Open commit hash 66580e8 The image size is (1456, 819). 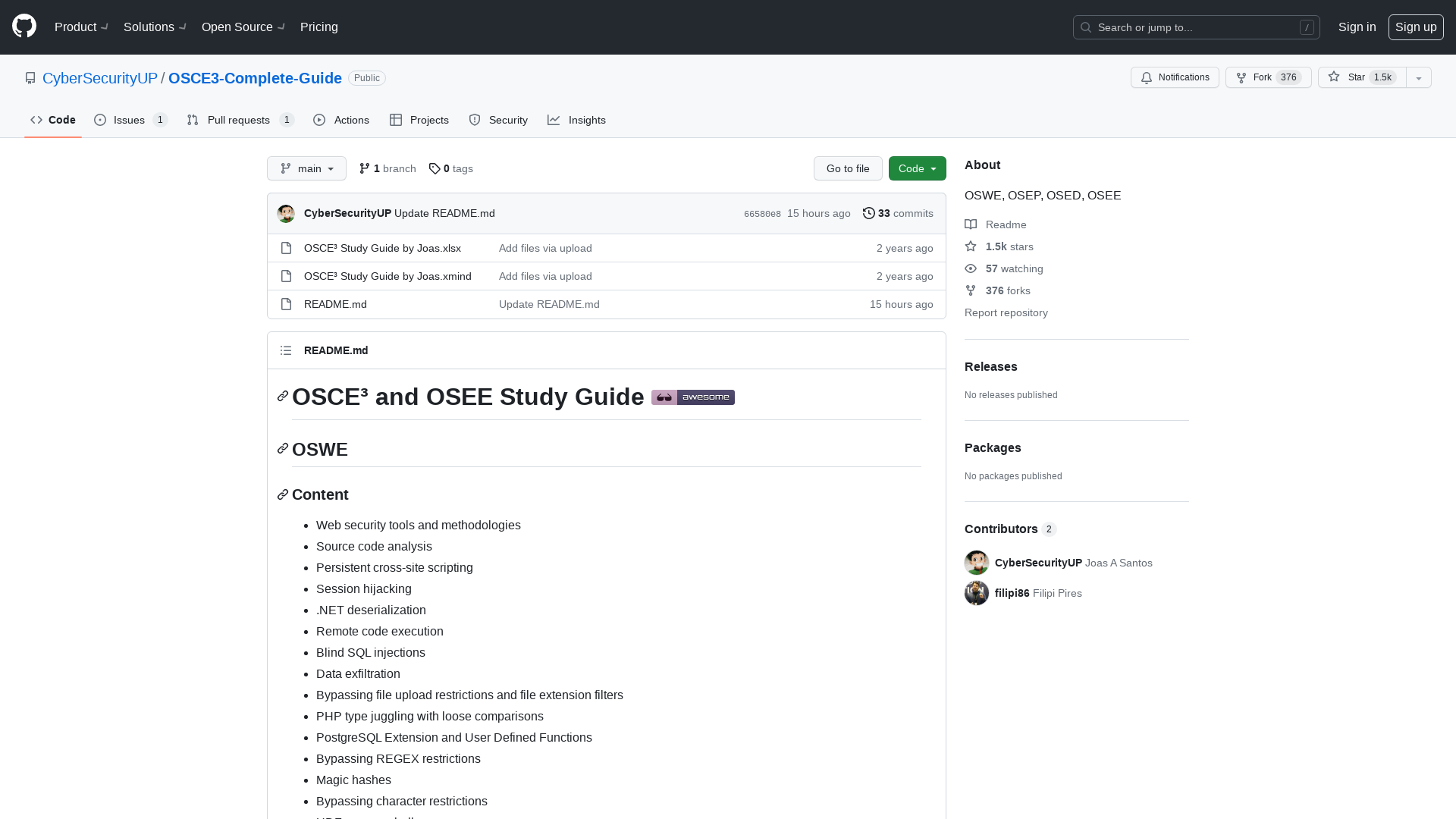[x=762, y=214]
